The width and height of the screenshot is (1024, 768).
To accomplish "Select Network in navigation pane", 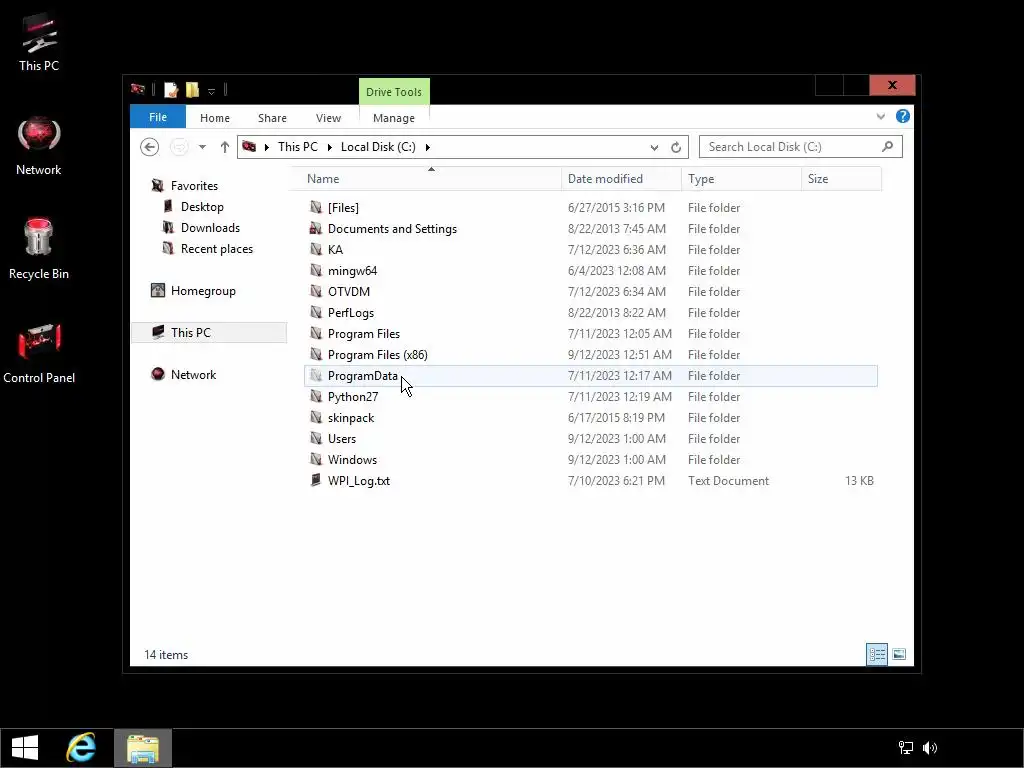I will coord(193,374).
